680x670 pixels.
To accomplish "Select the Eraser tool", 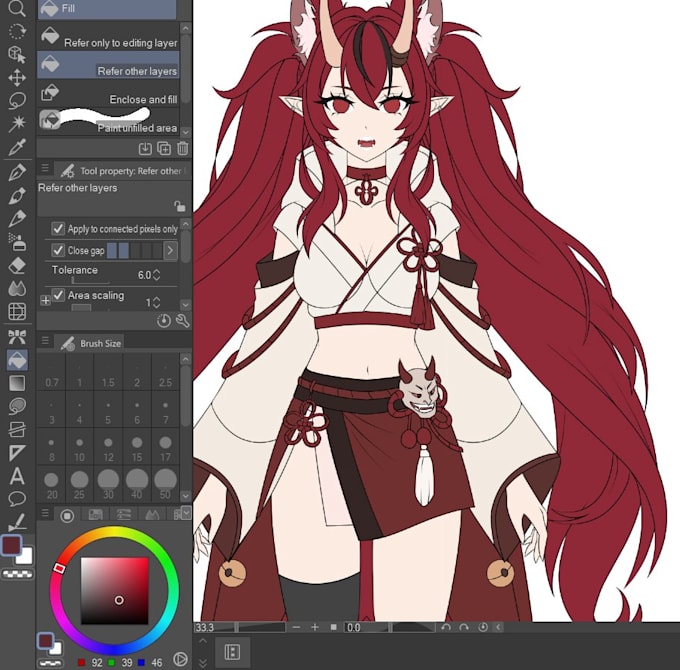I will click(17, 265).
